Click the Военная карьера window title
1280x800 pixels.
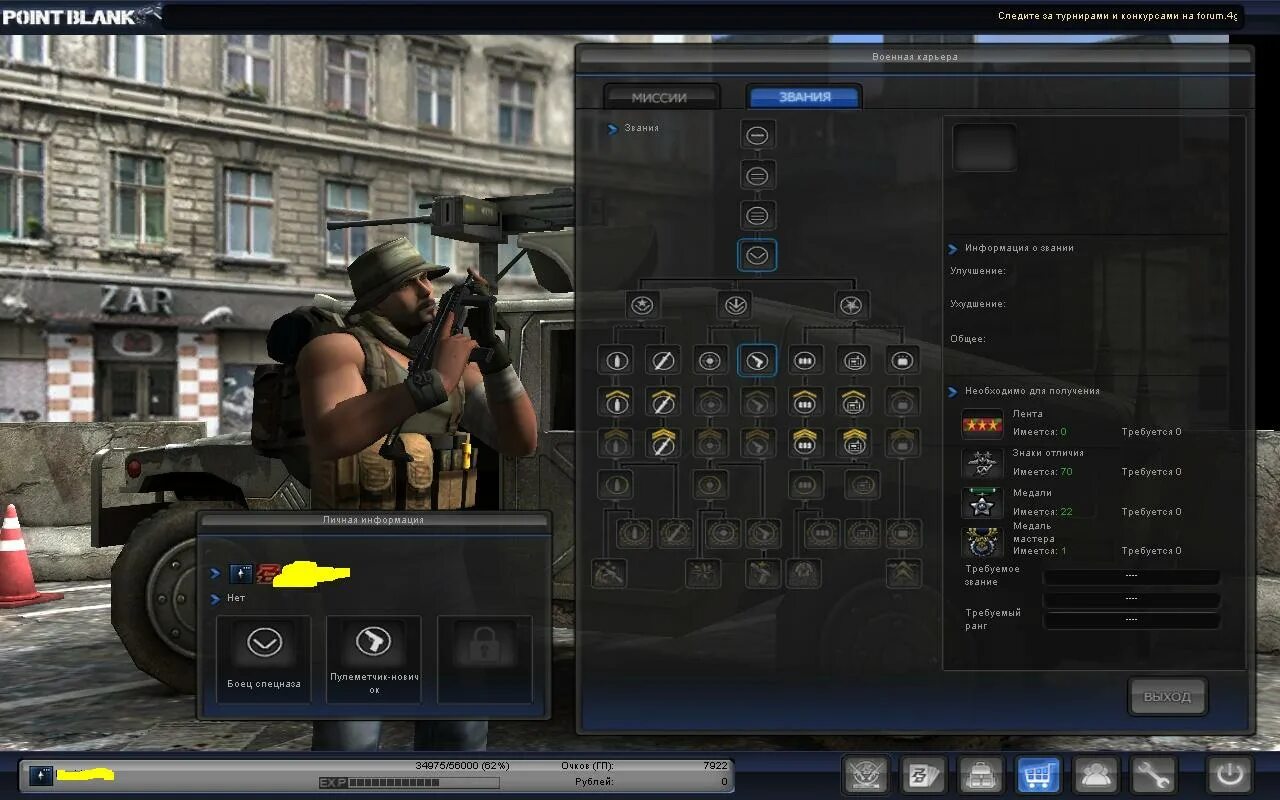pos(915,57)
